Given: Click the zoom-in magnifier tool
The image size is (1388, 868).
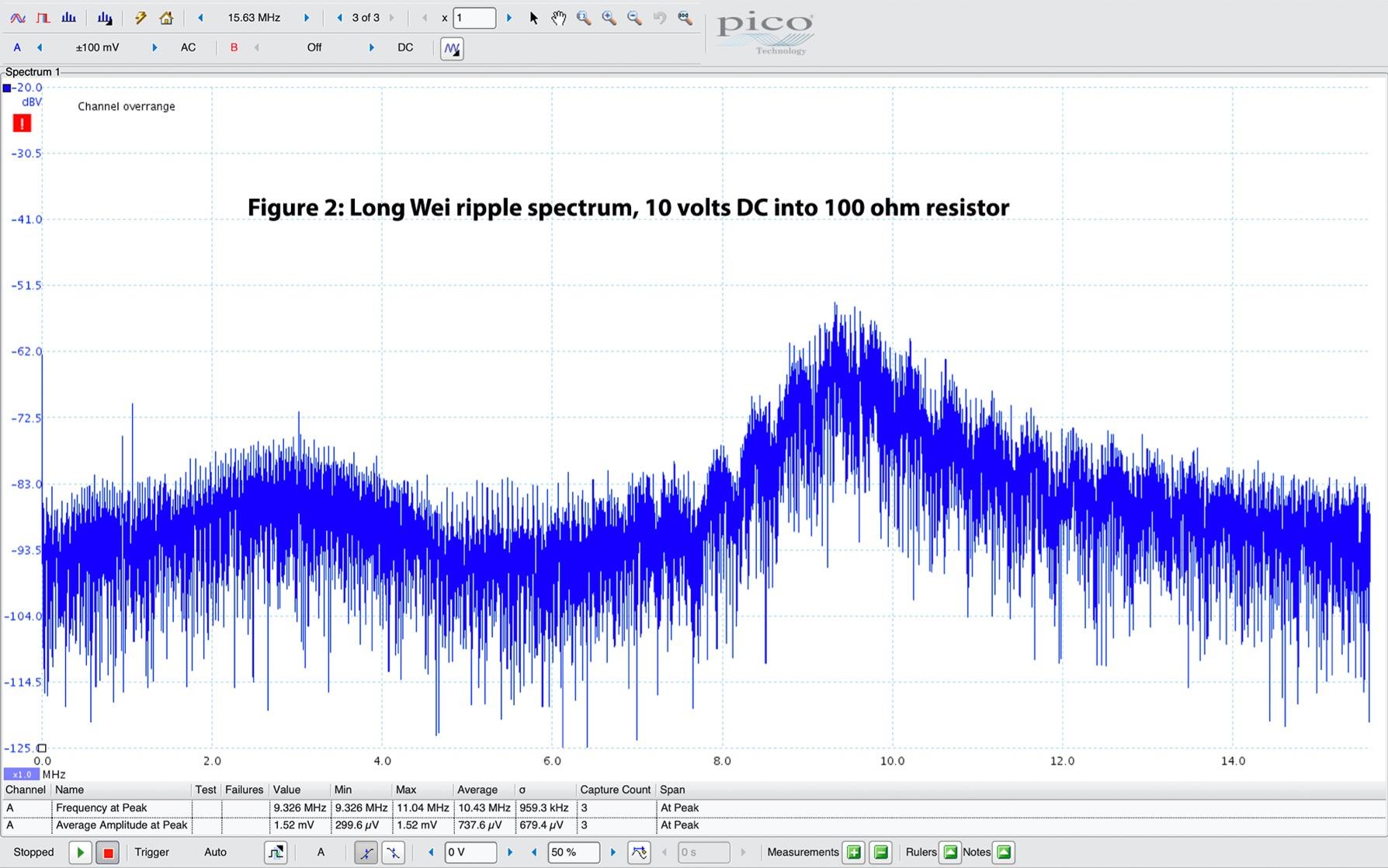Looking at the screenshot, I should (x=609, y=18).
